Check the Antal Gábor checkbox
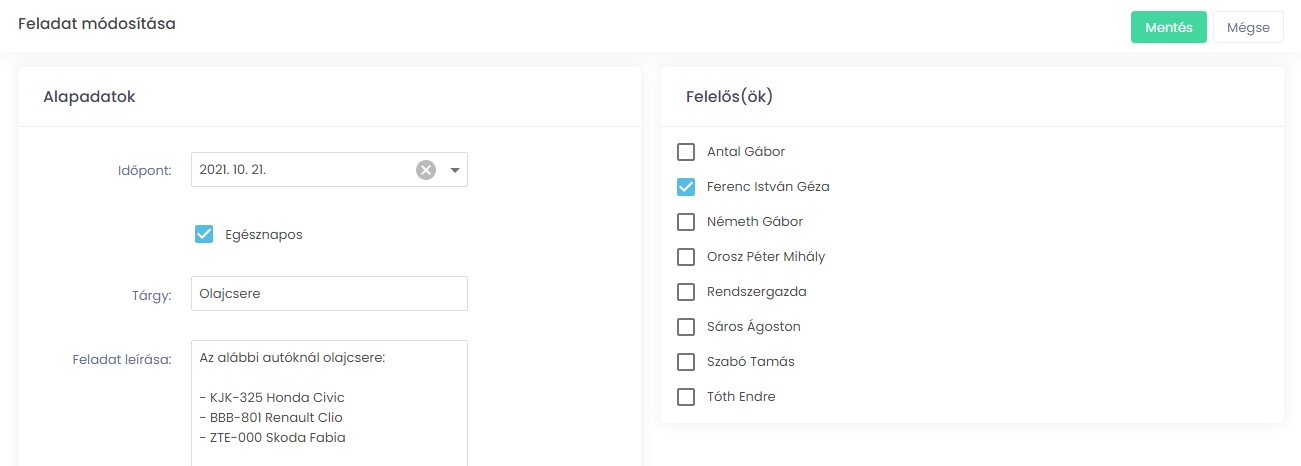This screenshot has height=466, width=1301. coord(686,152)
